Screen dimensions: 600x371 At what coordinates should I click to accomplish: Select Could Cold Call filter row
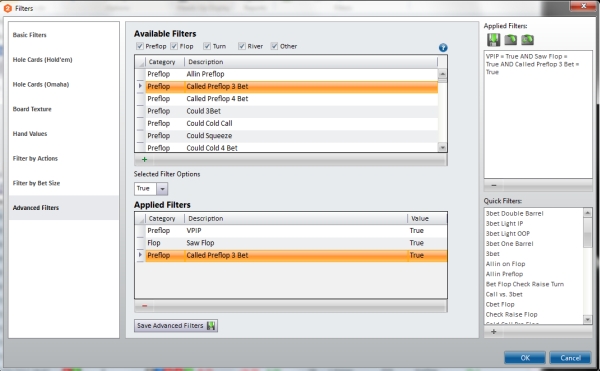[292, 123]
